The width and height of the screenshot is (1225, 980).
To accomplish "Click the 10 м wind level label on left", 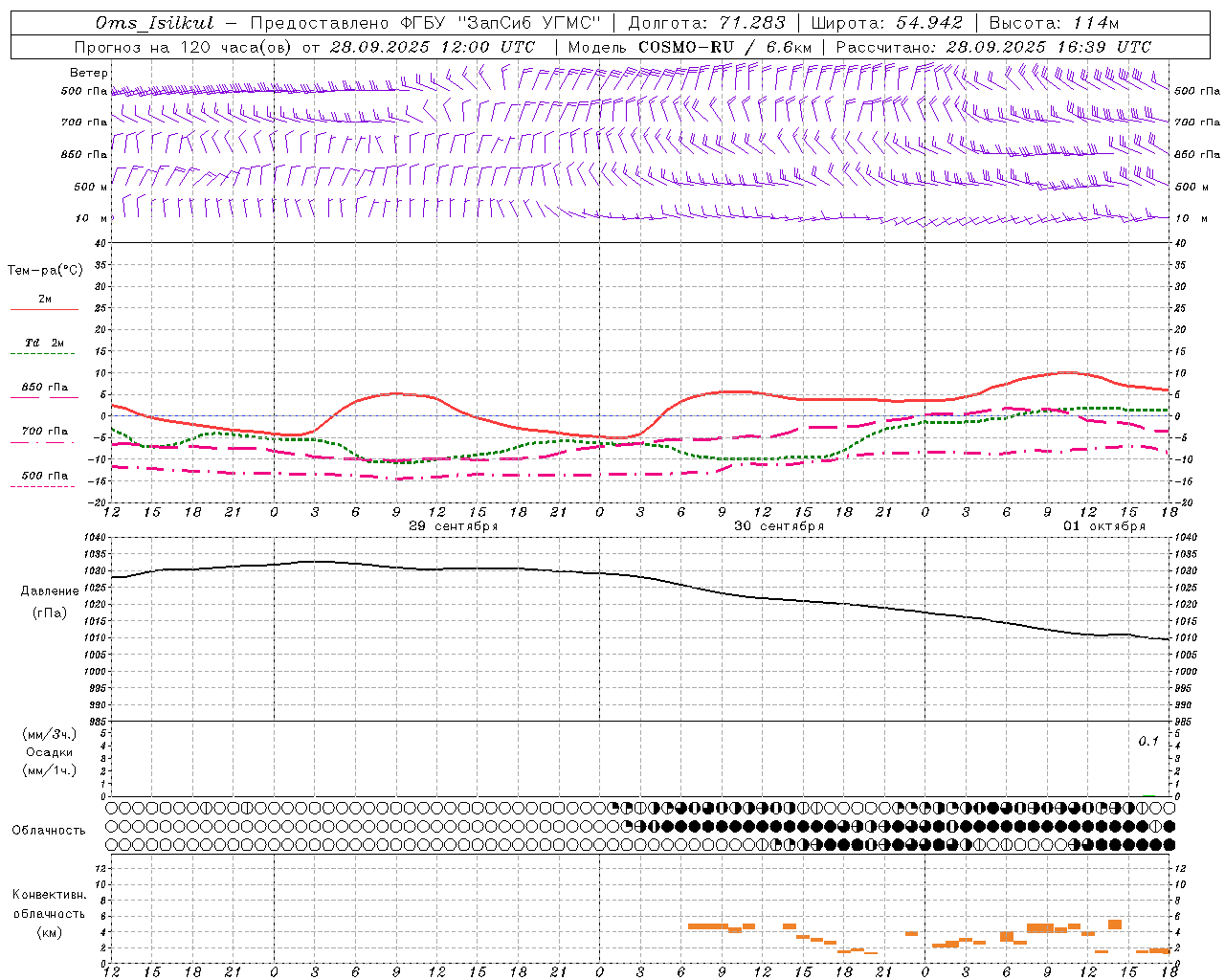I will [92, 218].
